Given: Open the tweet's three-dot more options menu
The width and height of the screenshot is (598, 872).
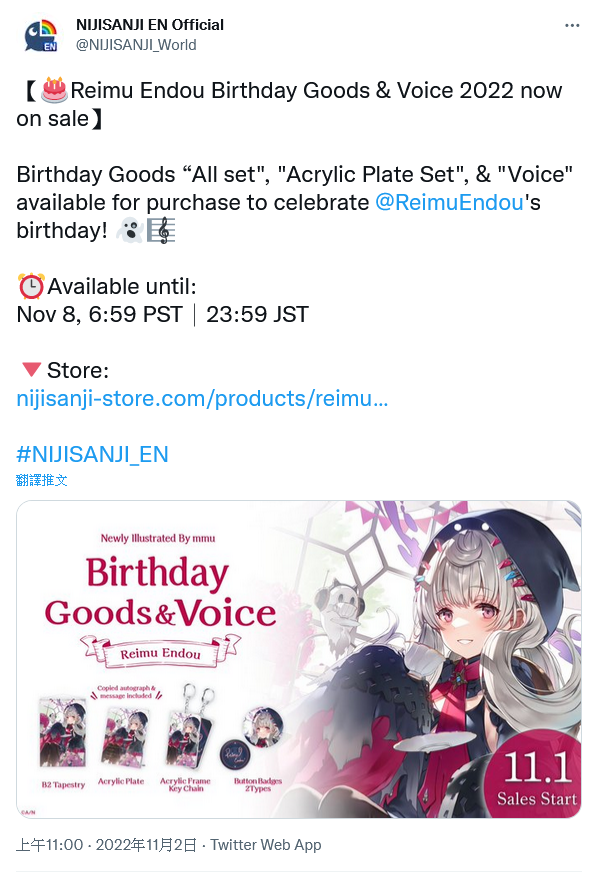Looking at the screenshot, I should point(572,26).
